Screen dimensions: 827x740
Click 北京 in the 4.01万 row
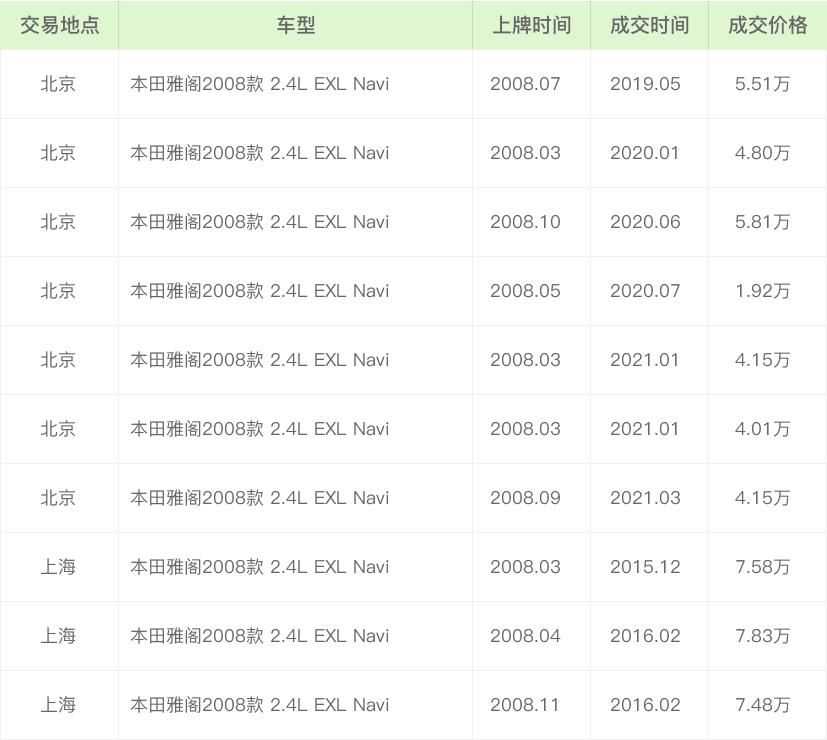point(58,429)
